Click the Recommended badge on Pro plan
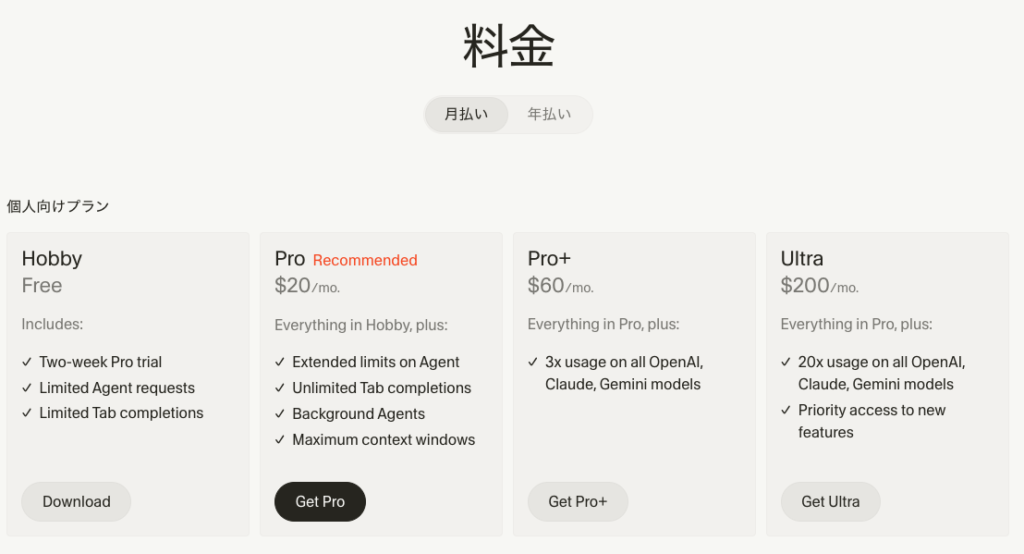The height and width of the screenshot is (554, 1024). coord(365,260)
